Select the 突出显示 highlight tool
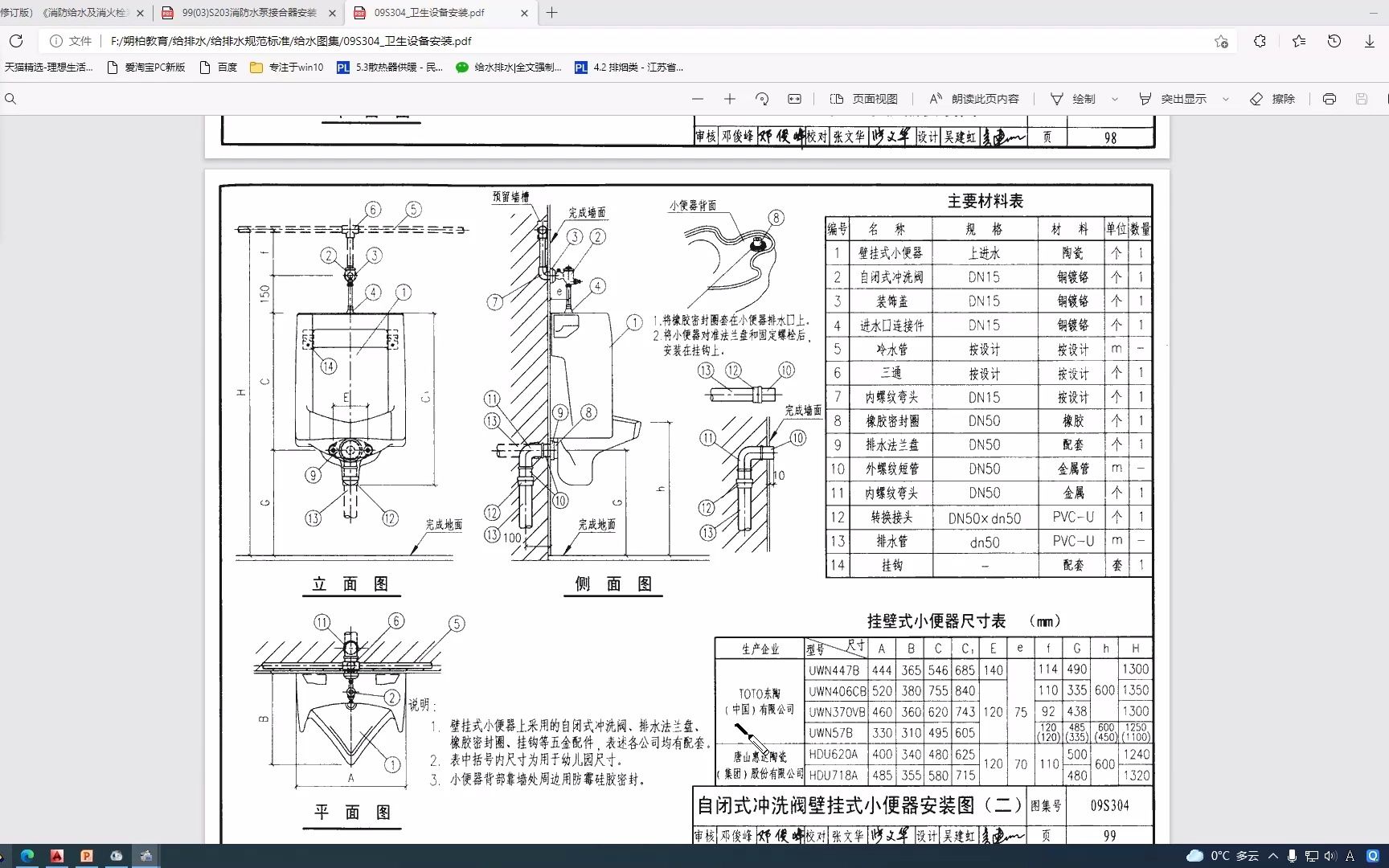 pos(1173,99)
